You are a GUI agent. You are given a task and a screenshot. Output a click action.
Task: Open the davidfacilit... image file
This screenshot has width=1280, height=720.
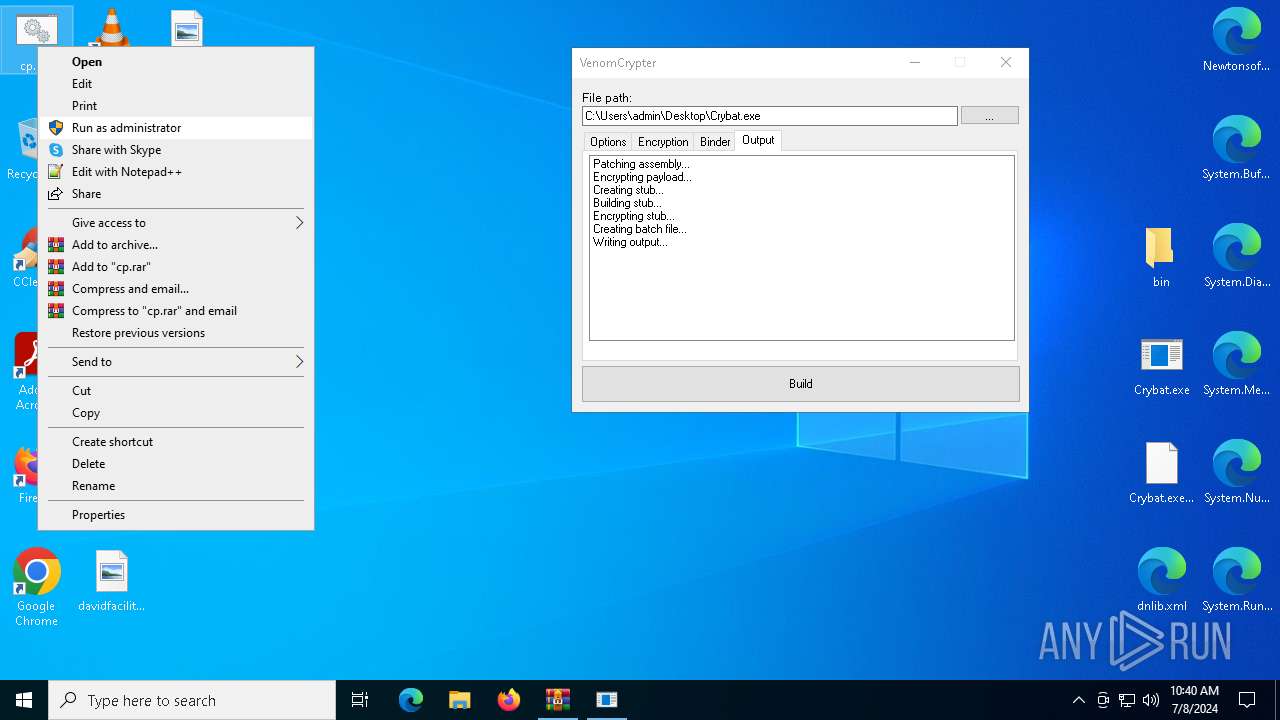(x=111, y=581)
